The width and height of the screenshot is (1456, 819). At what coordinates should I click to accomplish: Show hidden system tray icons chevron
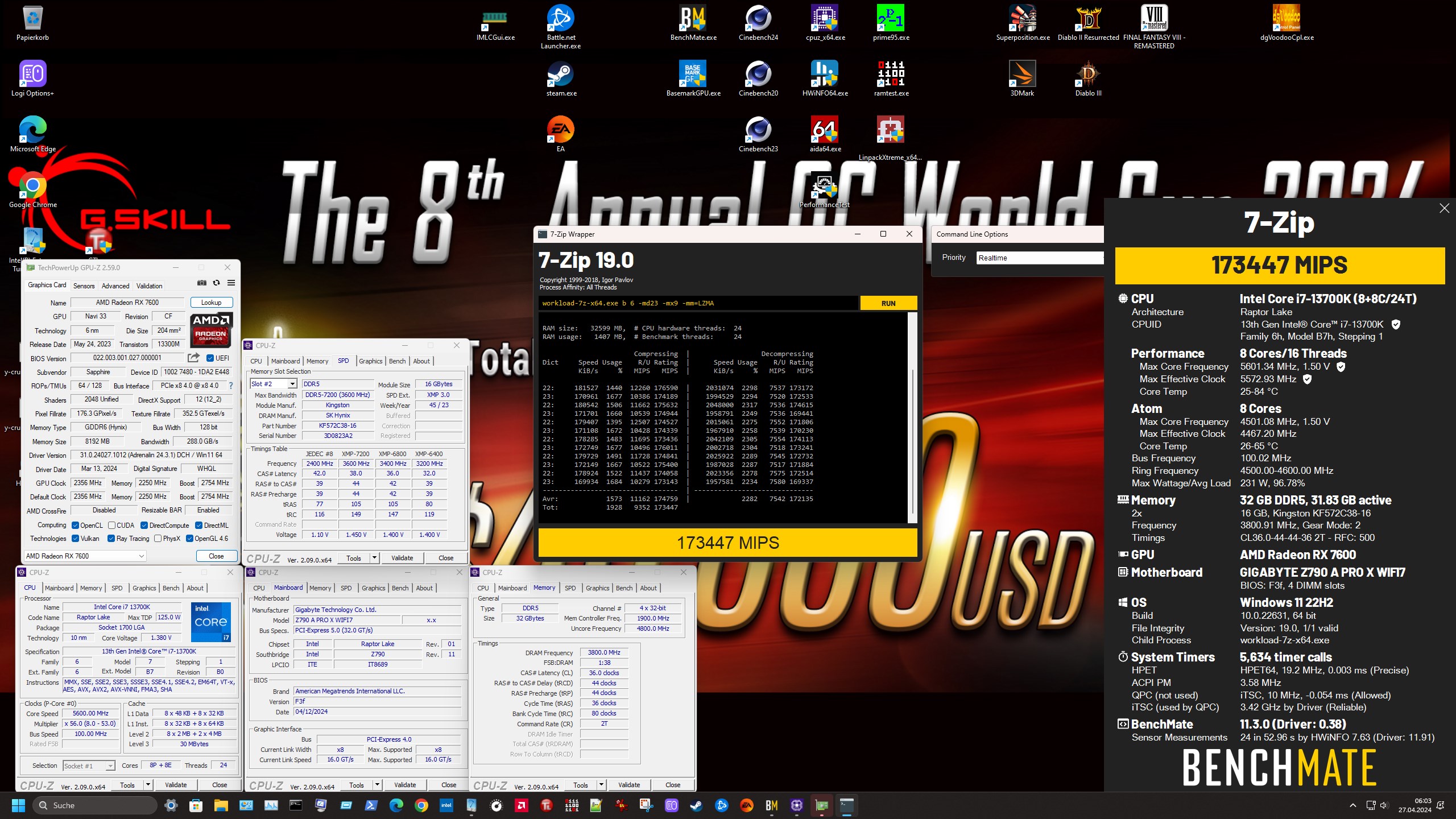[x=1353, y=805]
